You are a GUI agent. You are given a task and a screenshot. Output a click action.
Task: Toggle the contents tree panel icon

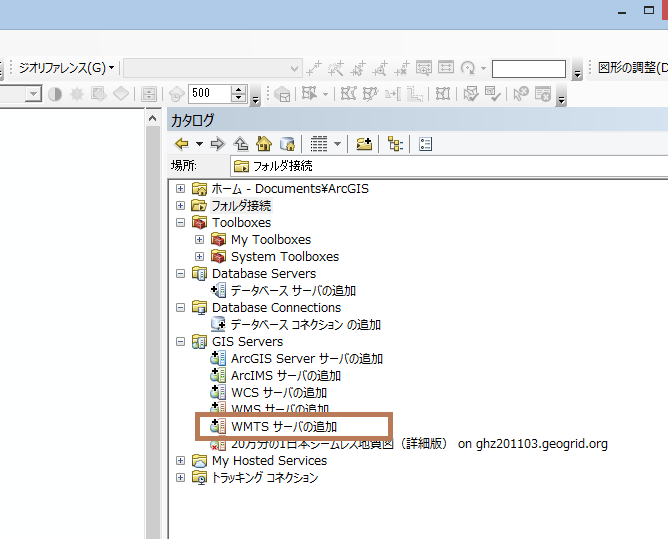click(x=395, y=144)
